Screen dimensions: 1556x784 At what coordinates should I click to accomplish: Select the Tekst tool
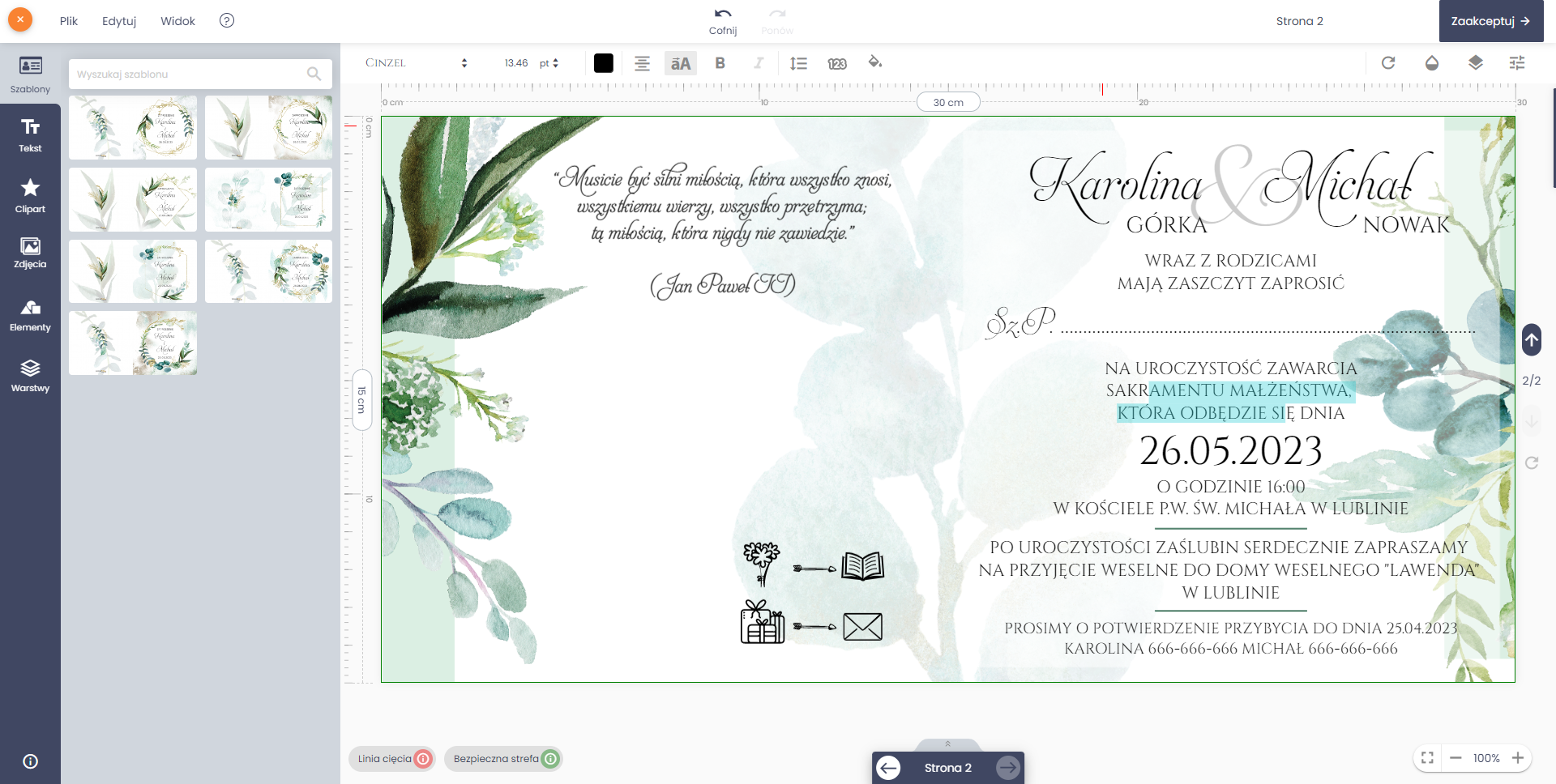coord(30,134)
